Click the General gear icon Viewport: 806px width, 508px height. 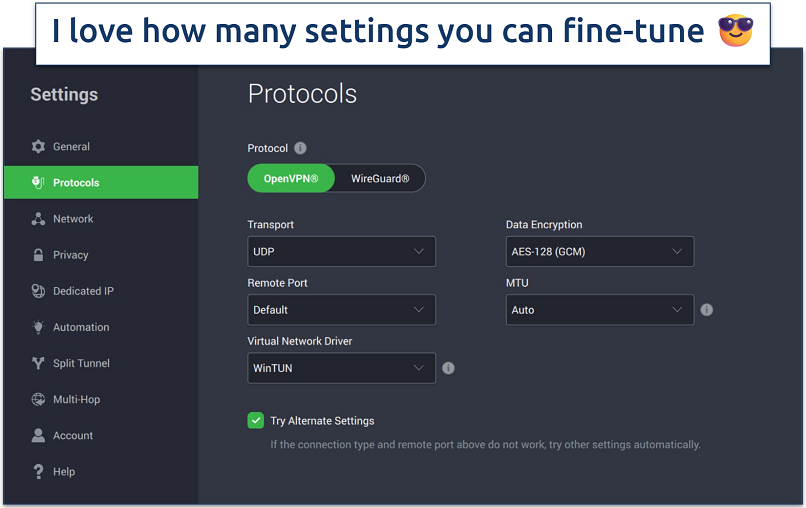coord(38,147)
